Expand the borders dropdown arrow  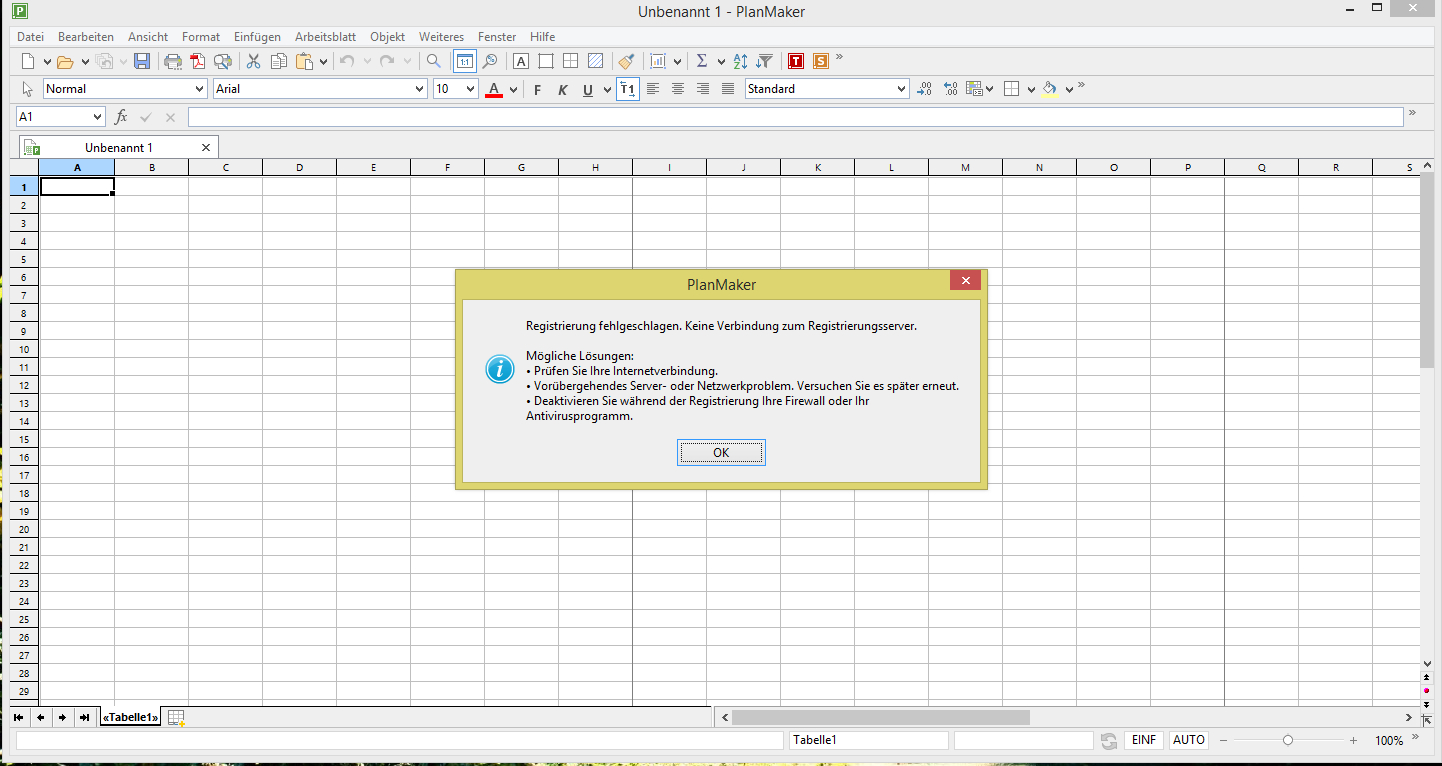click(1031, 90)
